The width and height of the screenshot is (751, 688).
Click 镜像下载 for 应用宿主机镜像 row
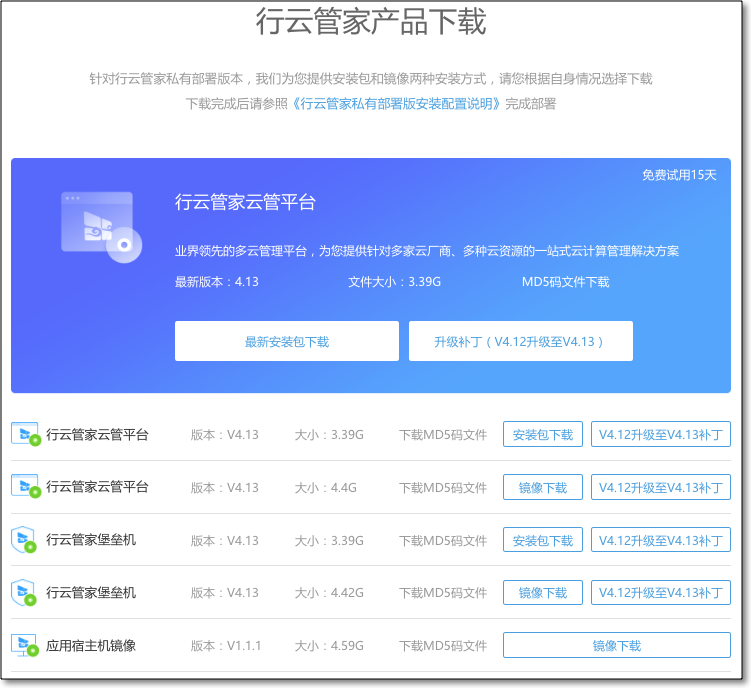coord(616,645)
